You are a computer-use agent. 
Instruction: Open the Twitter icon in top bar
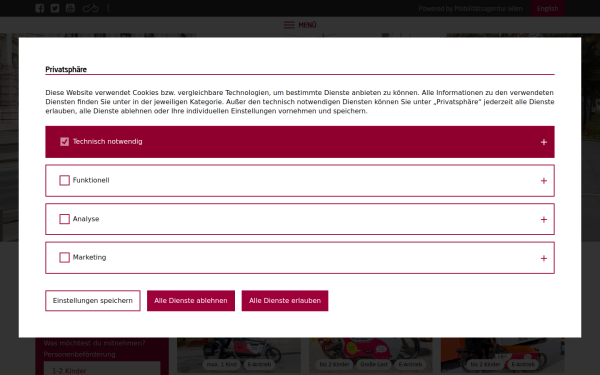55,8
